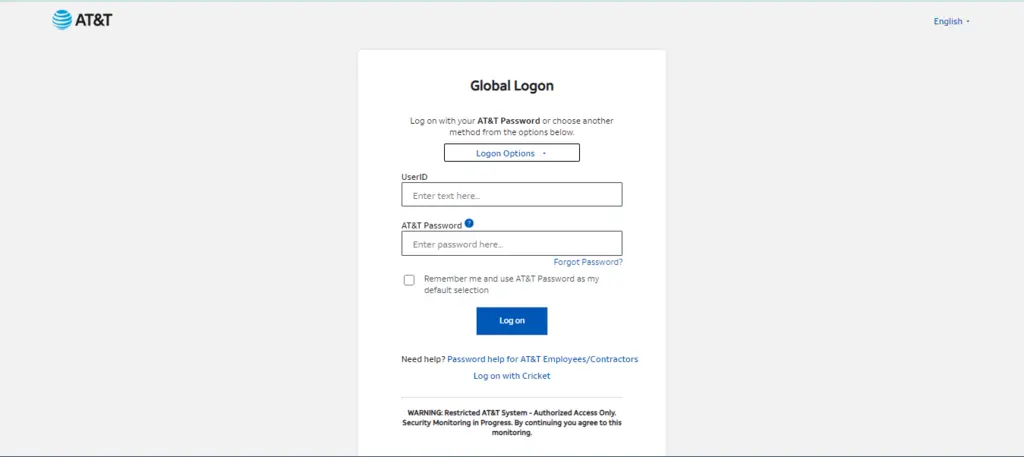Click the UserID field label
The width and height of the screenshot is (1024, 457).
click(x=414, y=177)
